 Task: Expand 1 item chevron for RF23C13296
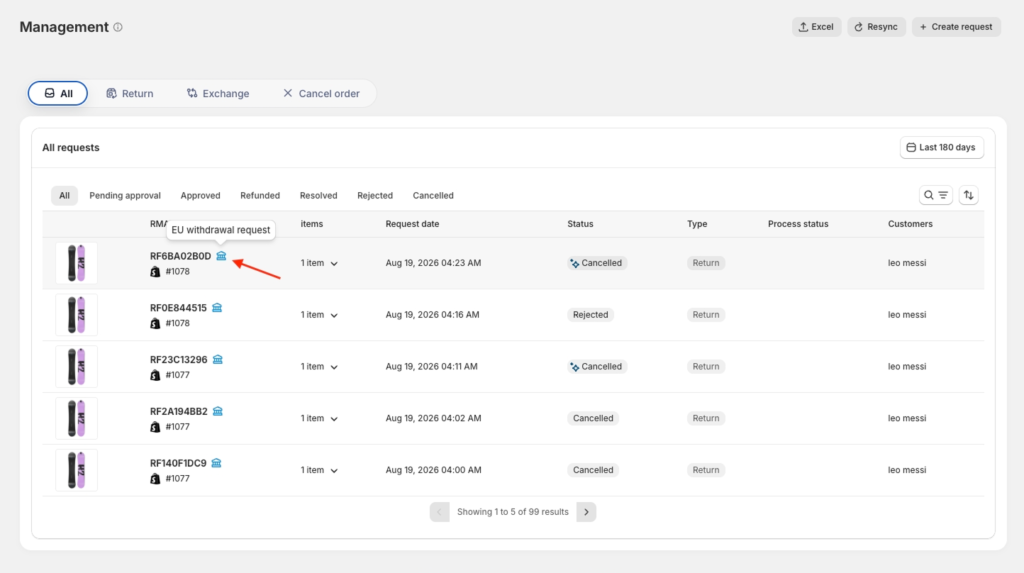[x=334, y=367]
